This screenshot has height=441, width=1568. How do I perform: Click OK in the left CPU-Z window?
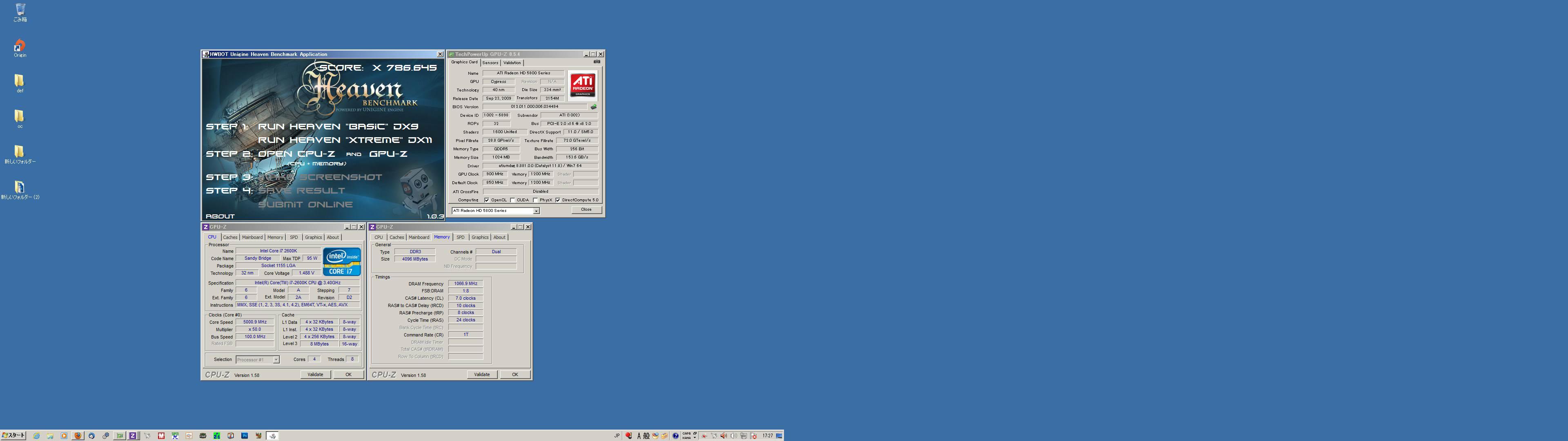(x=348, y=374)
